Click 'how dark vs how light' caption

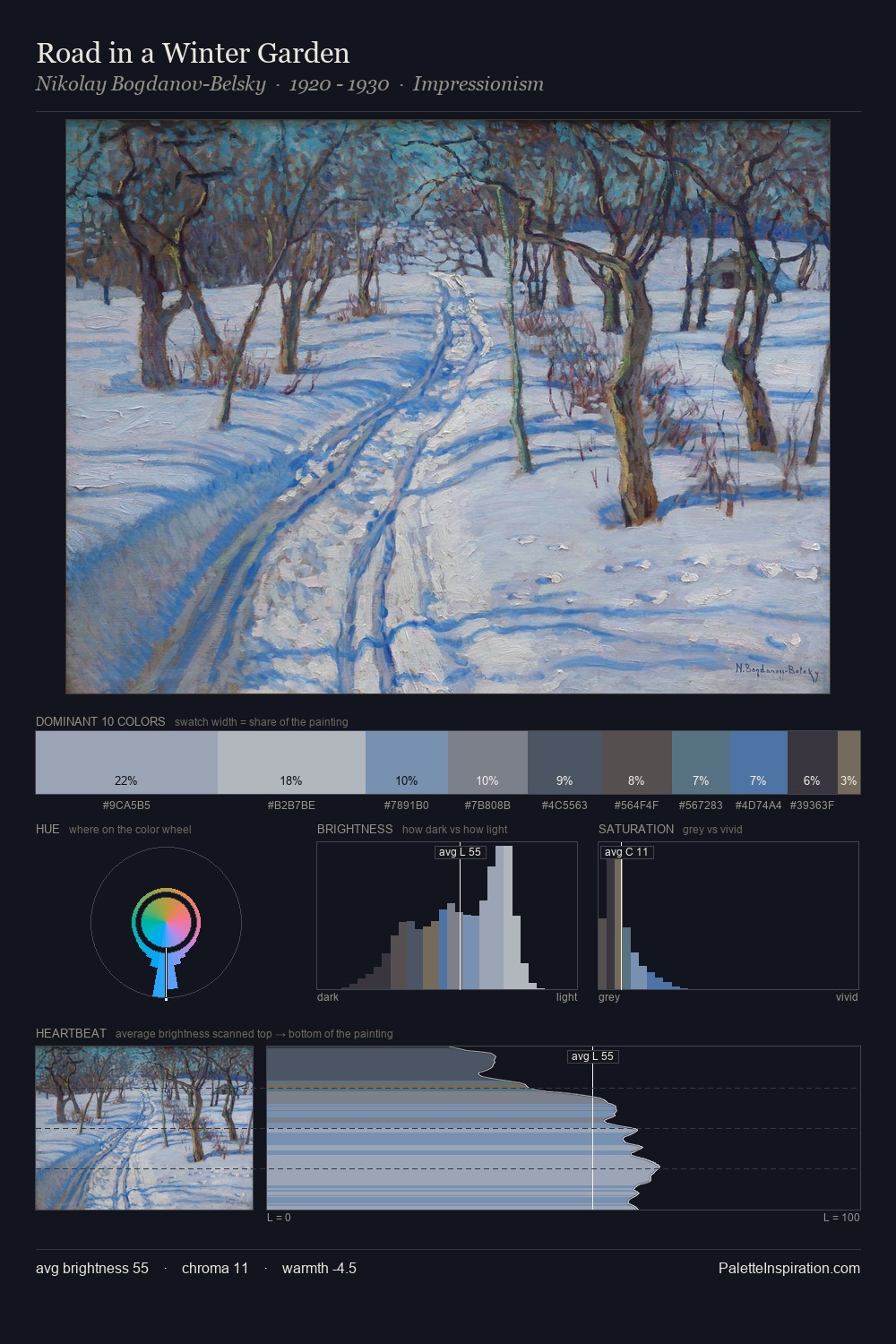[x=454, y=830]
